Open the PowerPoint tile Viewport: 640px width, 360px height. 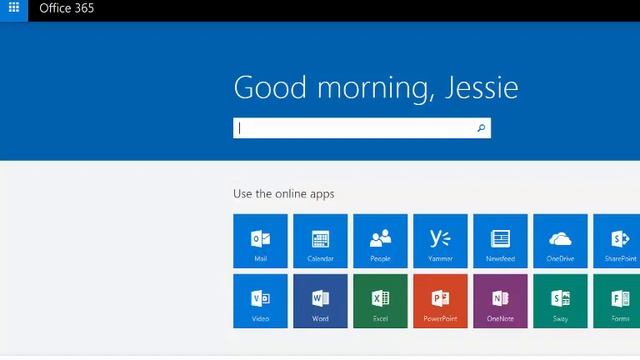[x=440, y=301]
